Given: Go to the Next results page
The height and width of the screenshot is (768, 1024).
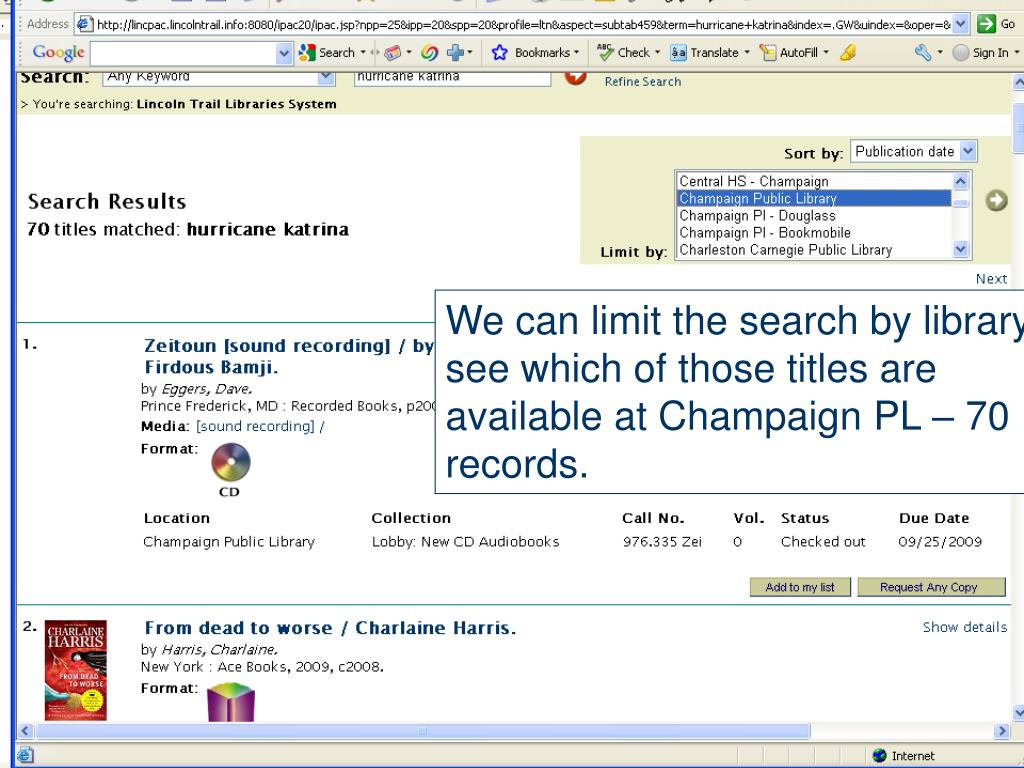Looking at the screenshot, I should tap(991, 279).
